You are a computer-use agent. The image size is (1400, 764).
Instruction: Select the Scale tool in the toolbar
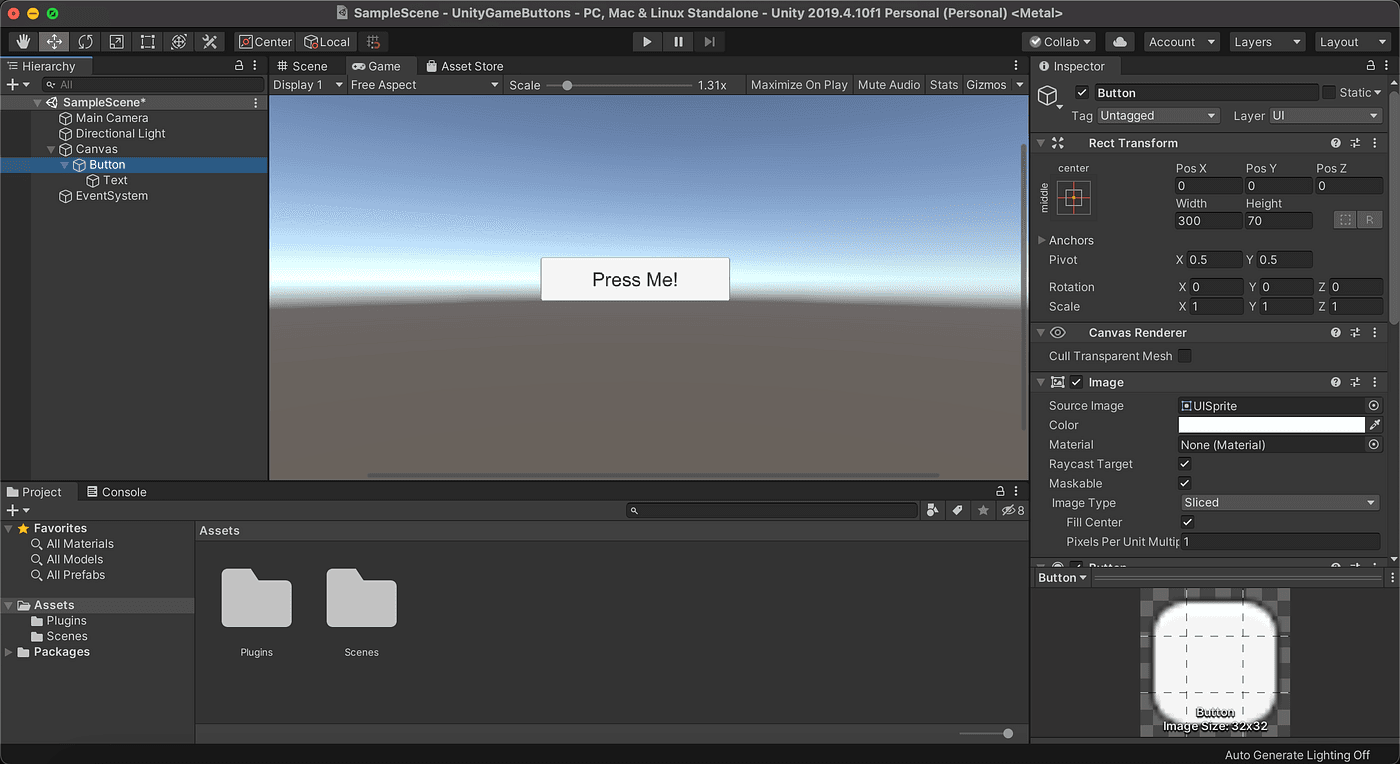pyautogui.click(x=117, y=41)
